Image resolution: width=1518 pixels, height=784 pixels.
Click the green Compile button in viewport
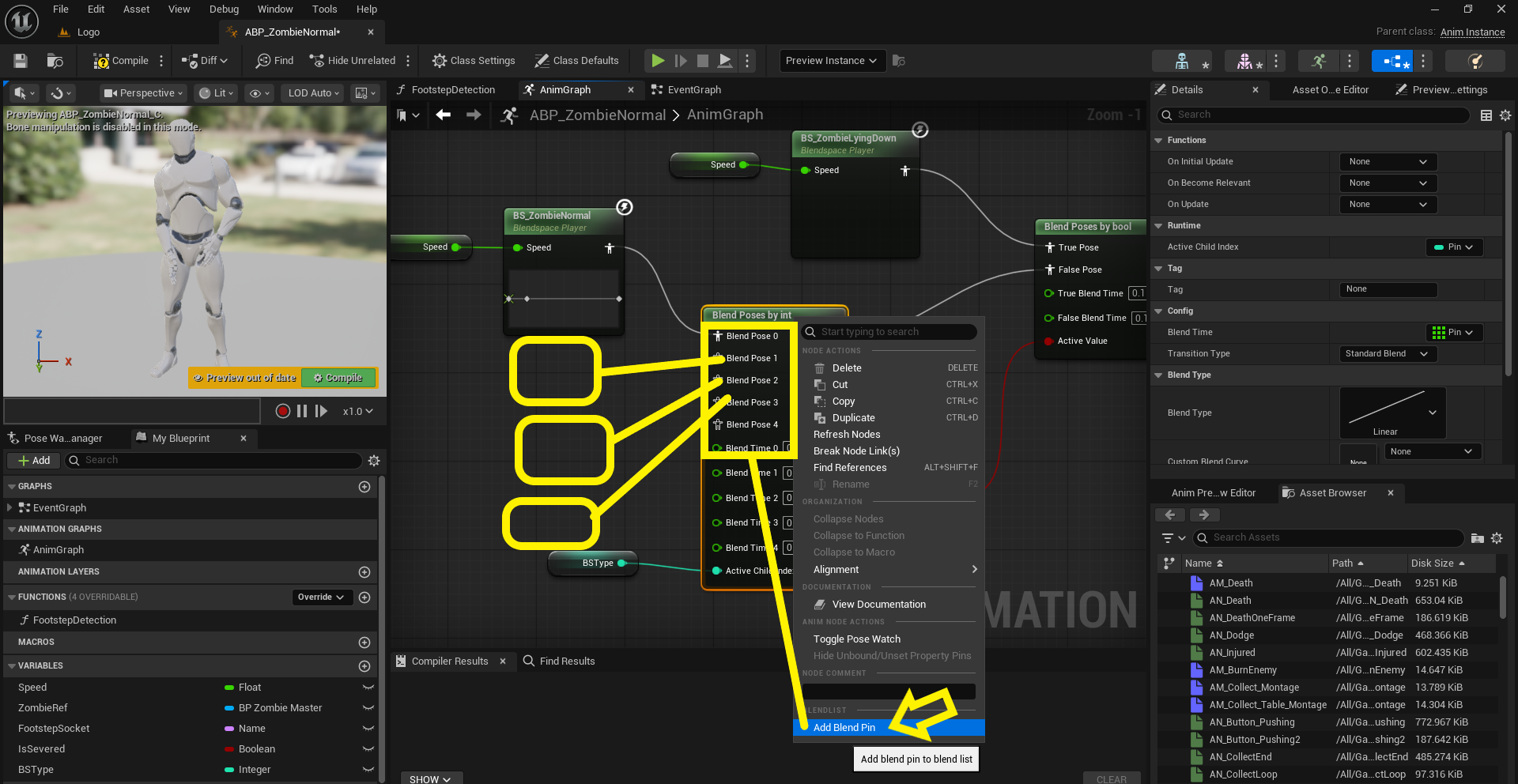[338, 378]
